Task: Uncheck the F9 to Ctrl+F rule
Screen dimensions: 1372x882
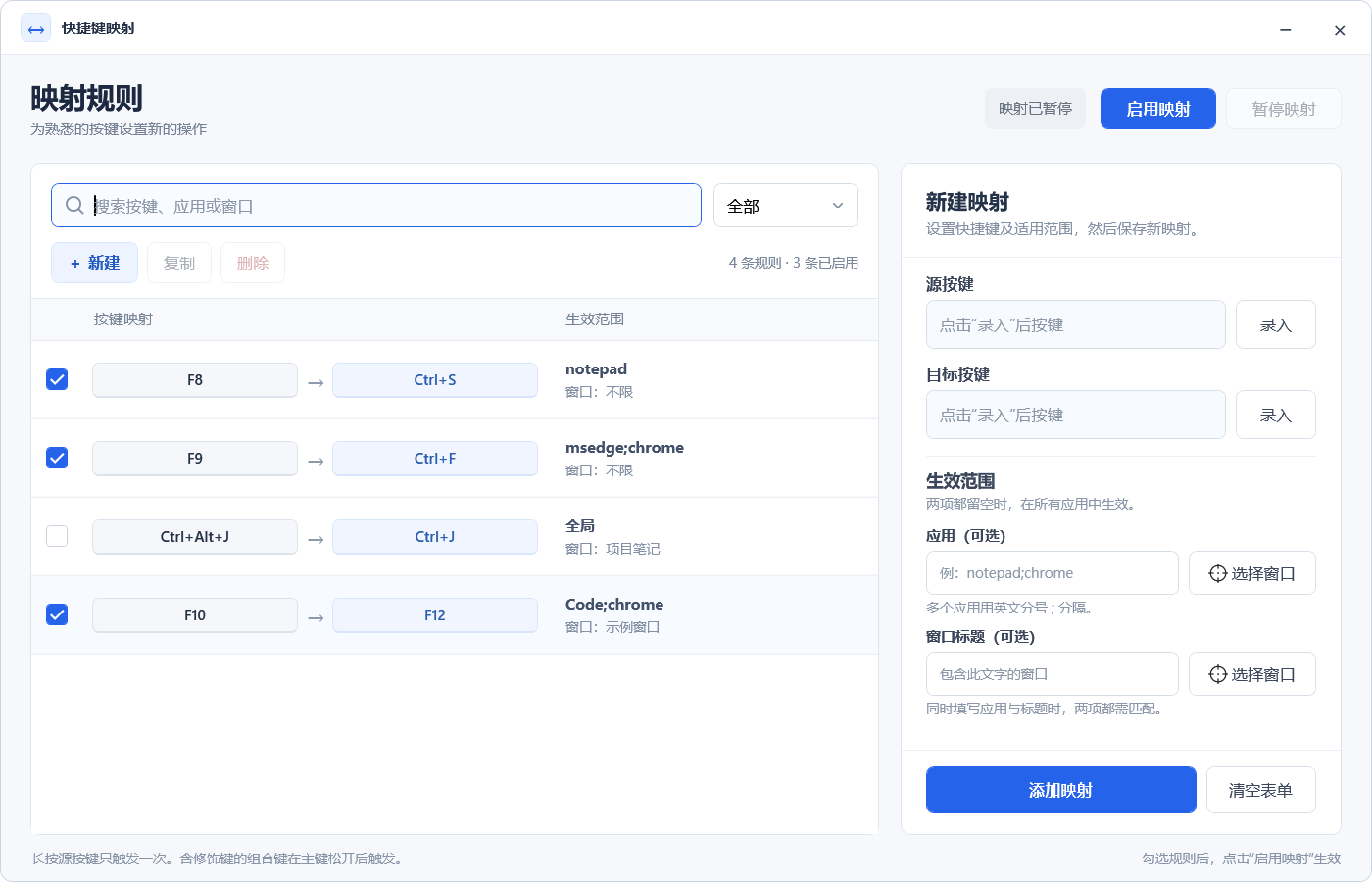Action: (x=57, y=458)
